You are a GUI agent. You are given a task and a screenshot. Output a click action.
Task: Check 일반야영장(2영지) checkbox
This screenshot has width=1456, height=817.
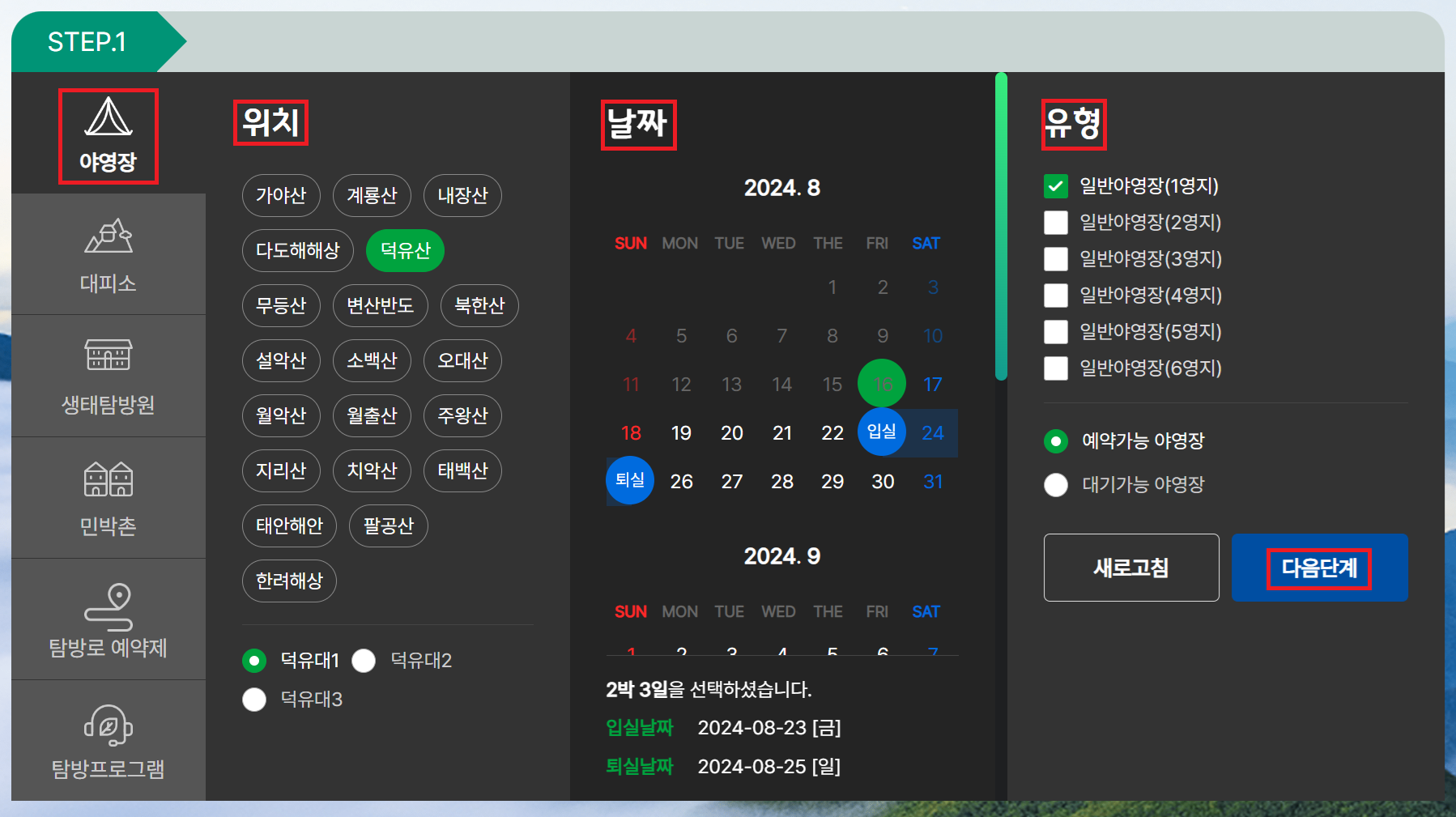[1056, 223]
